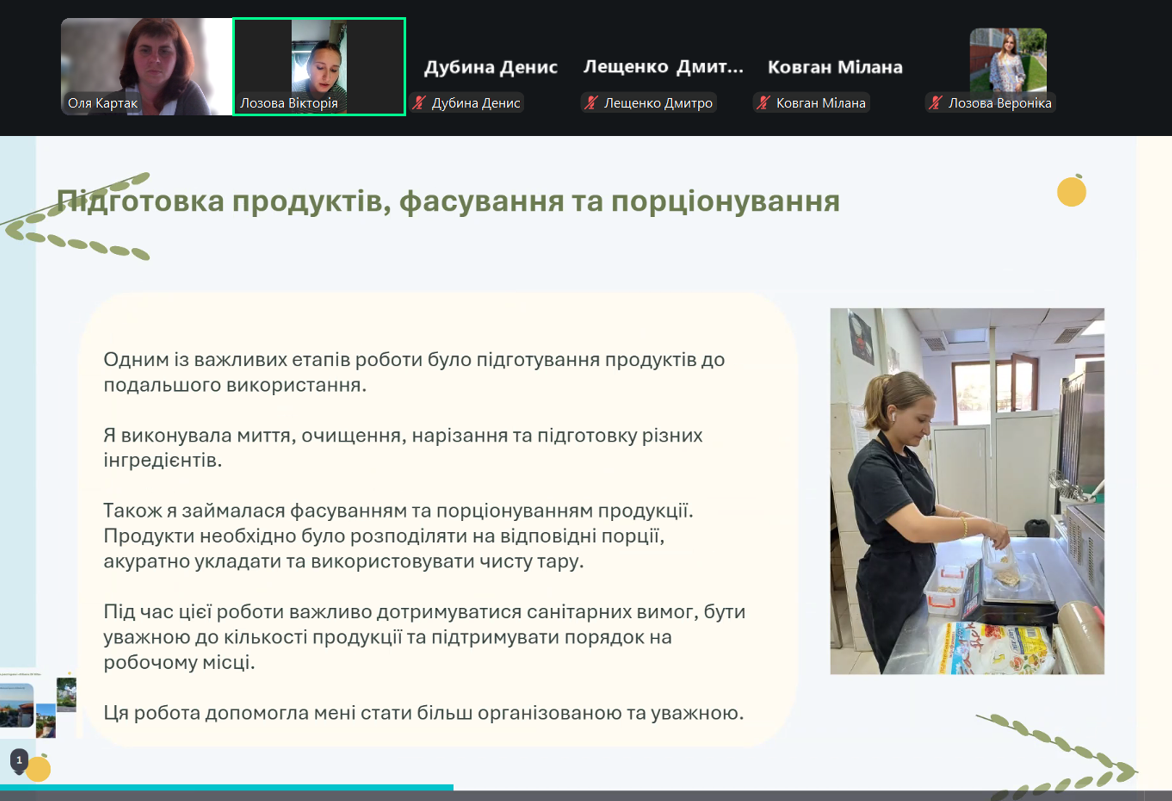Click Лещенко Дмитро name label
1172x801 pixels.
[658, 103]
